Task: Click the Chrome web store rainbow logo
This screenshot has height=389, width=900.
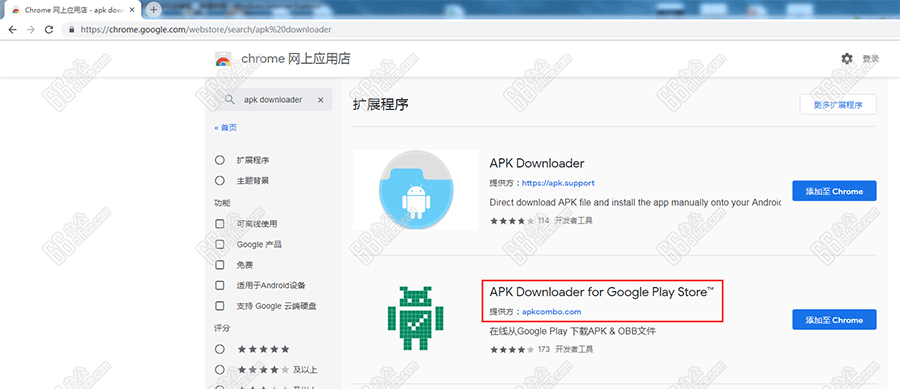Action: [223, 59]
